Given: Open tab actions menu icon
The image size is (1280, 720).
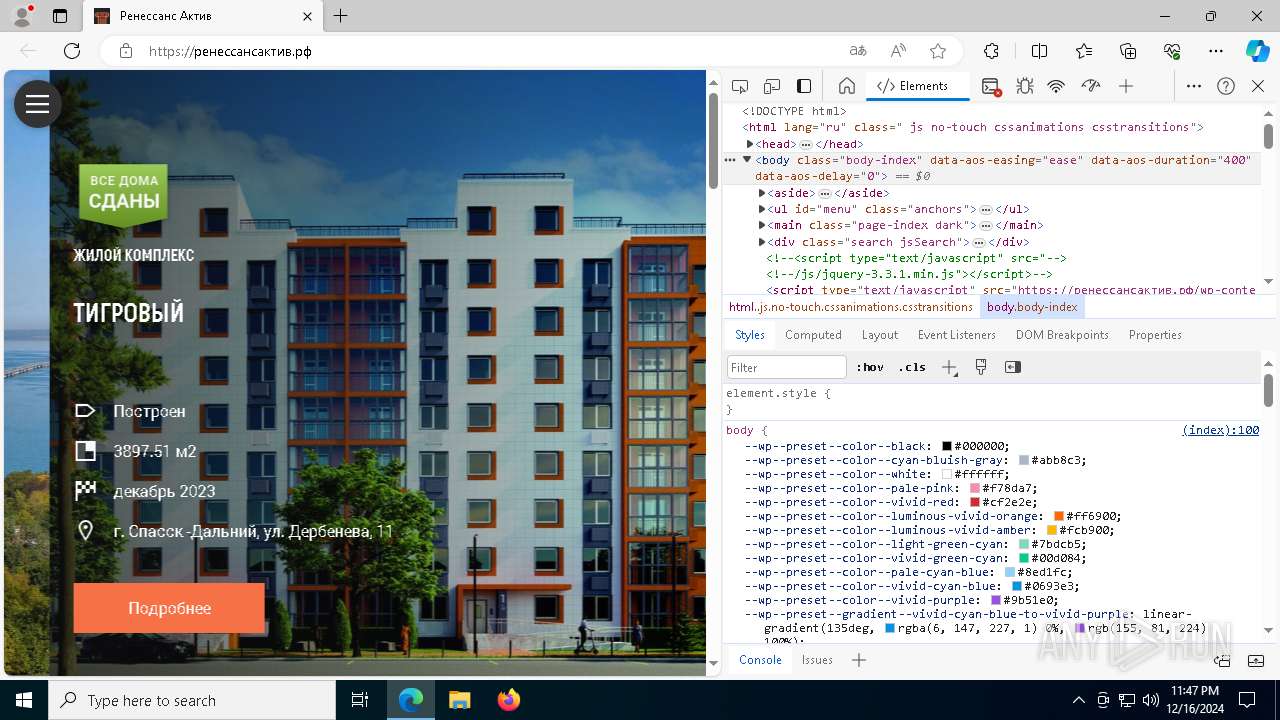Looking at the screenshot, I should point(60,16).
